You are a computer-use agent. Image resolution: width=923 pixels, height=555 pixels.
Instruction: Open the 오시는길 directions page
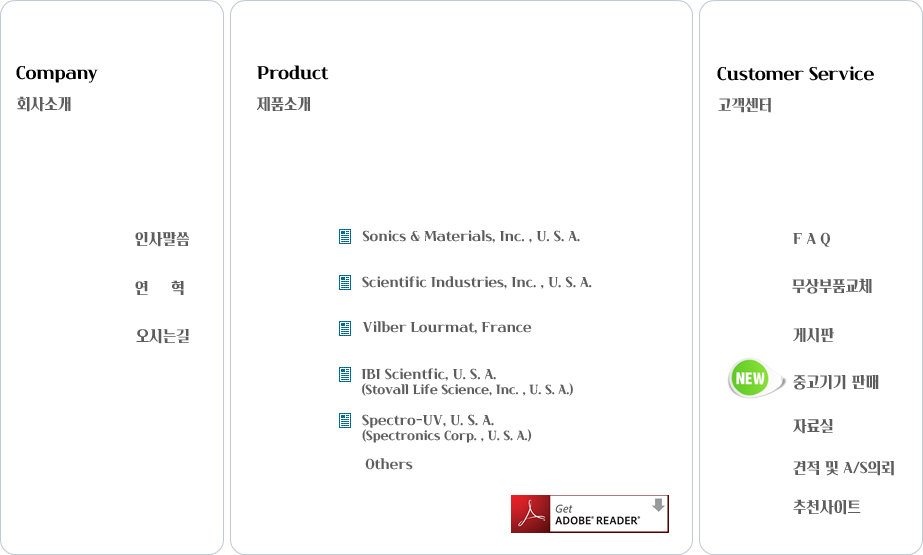click(162, 335)
